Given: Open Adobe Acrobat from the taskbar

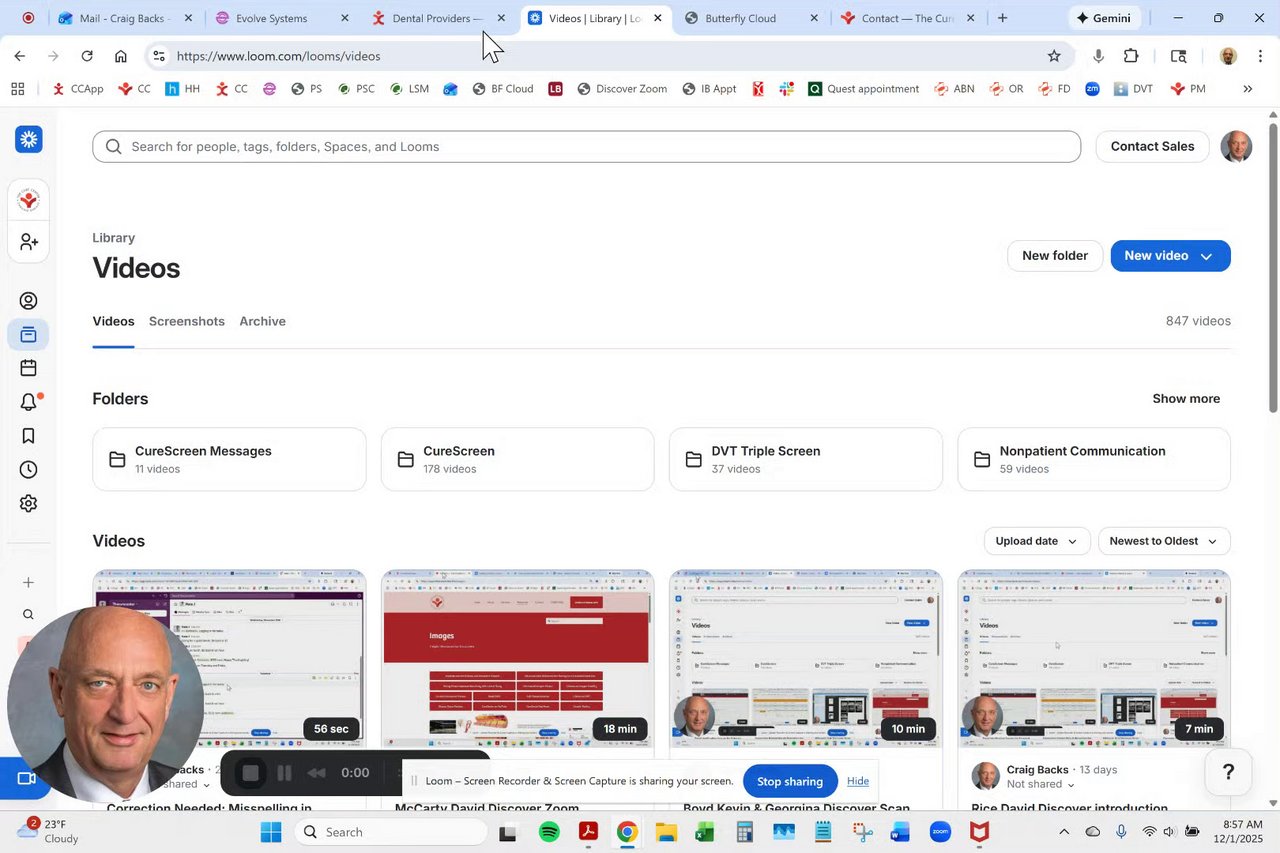Looking at the screenshot, I should (x=588, y=832).
